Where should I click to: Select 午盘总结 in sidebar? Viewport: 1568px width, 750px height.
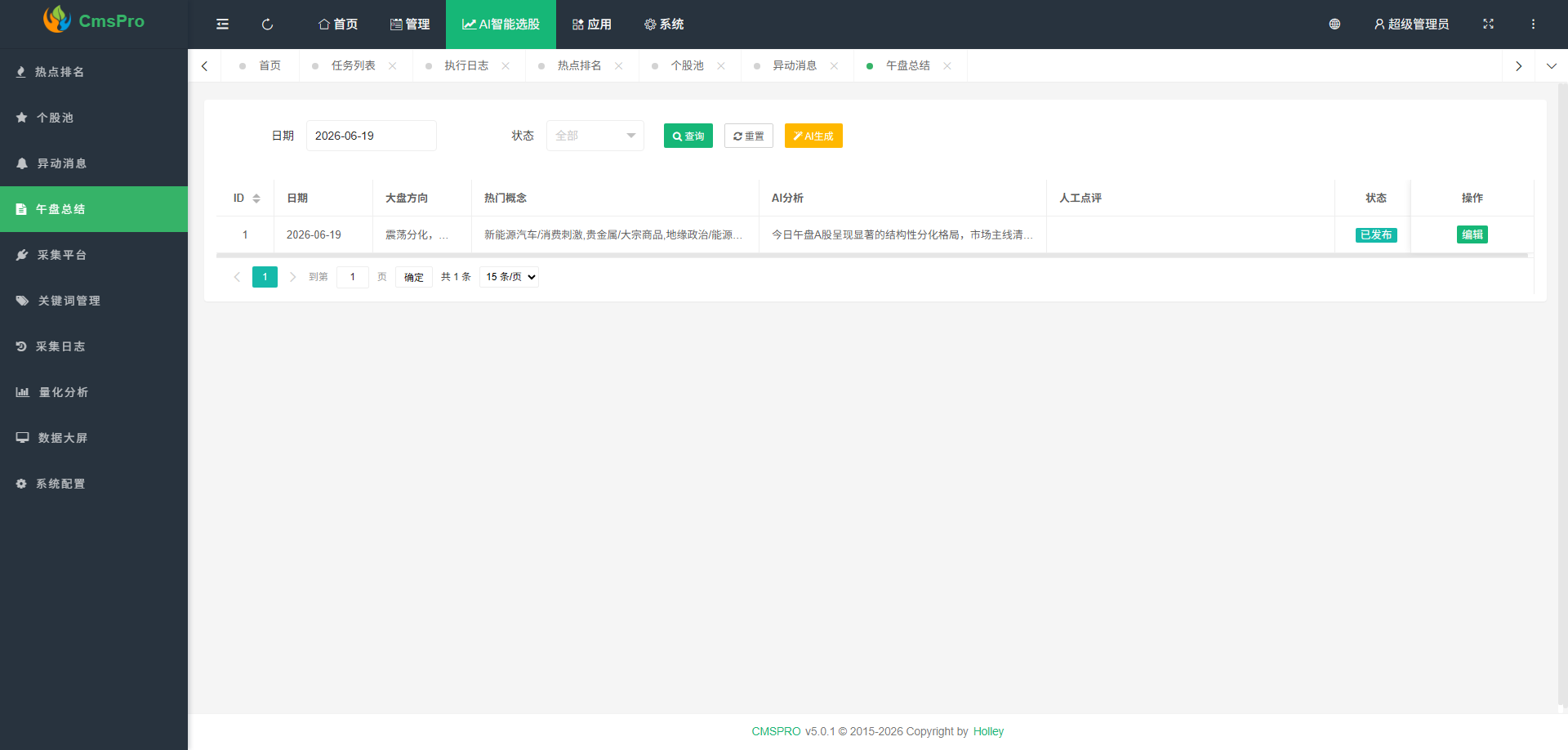coord(94,209)
